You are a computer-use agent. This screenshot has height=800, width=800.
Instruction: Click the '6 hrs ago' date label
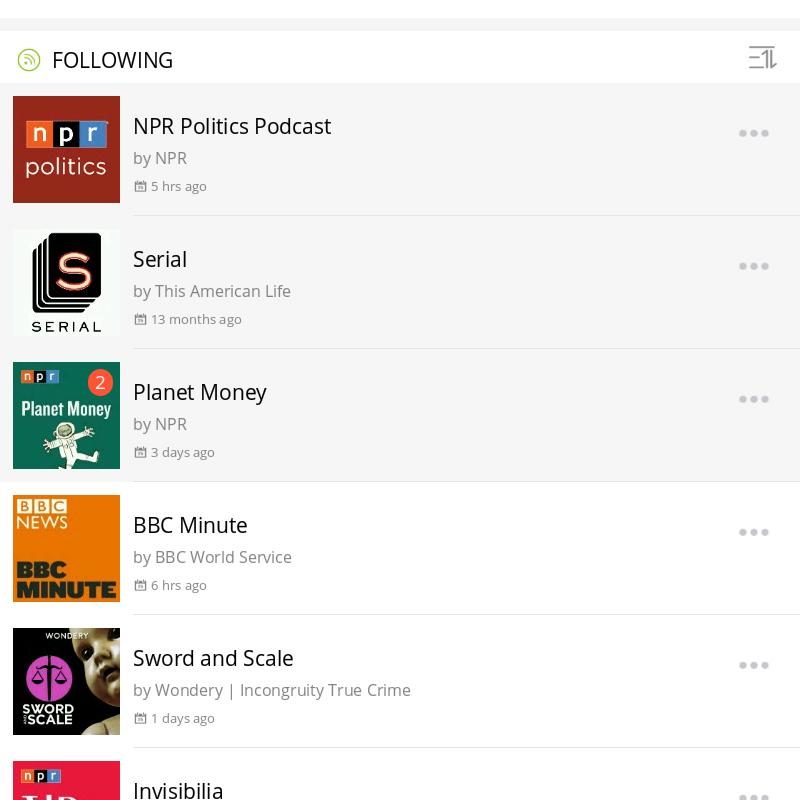coord(179,585)
